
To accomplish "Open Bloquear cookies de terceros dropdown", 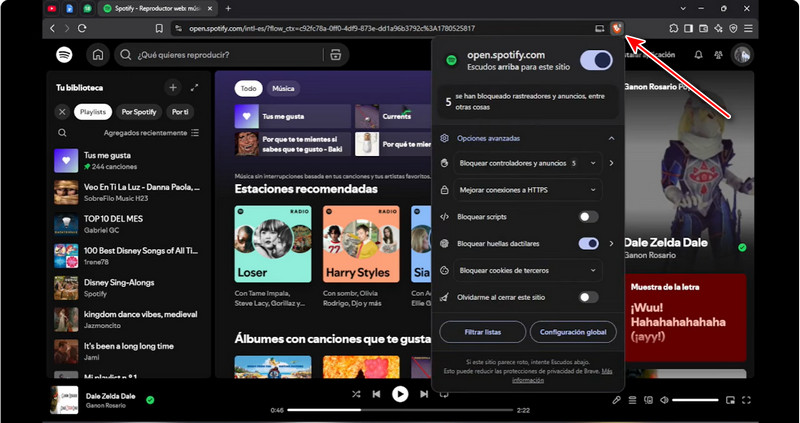I will (528, 270).
